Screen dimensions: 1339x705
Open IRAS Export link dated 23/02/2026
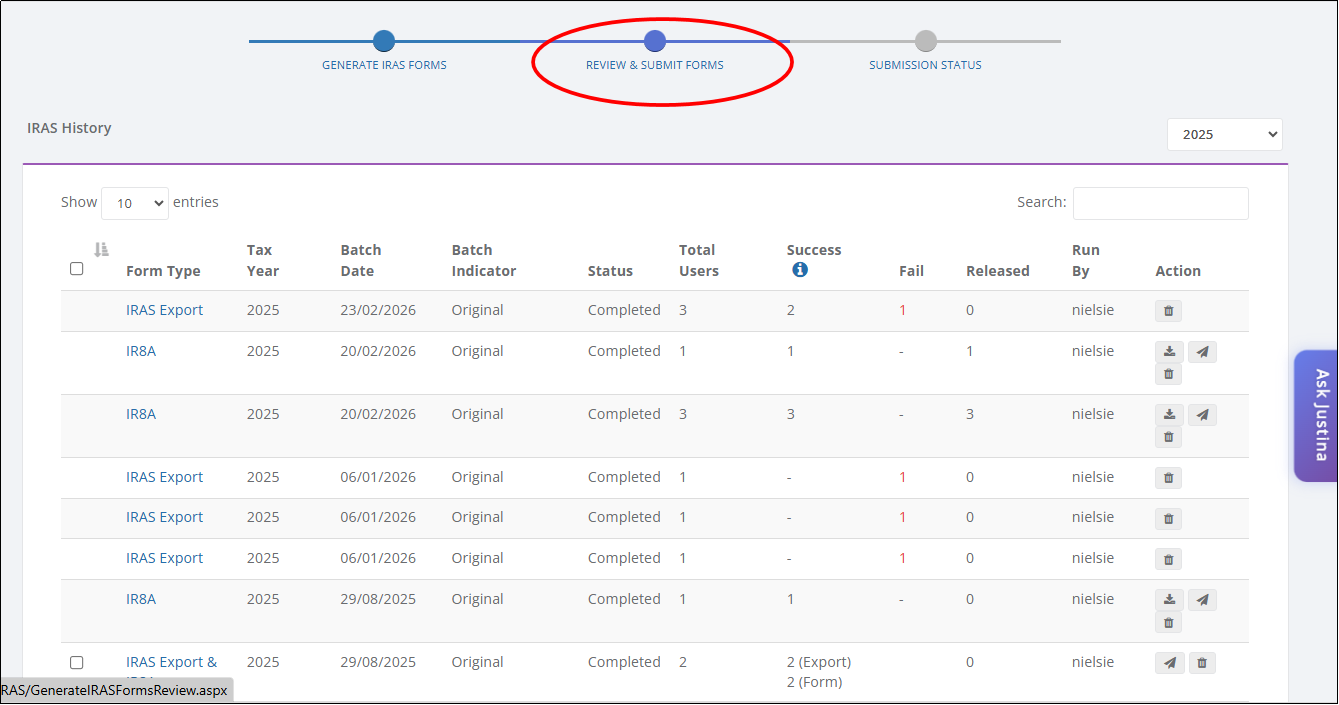164,310
